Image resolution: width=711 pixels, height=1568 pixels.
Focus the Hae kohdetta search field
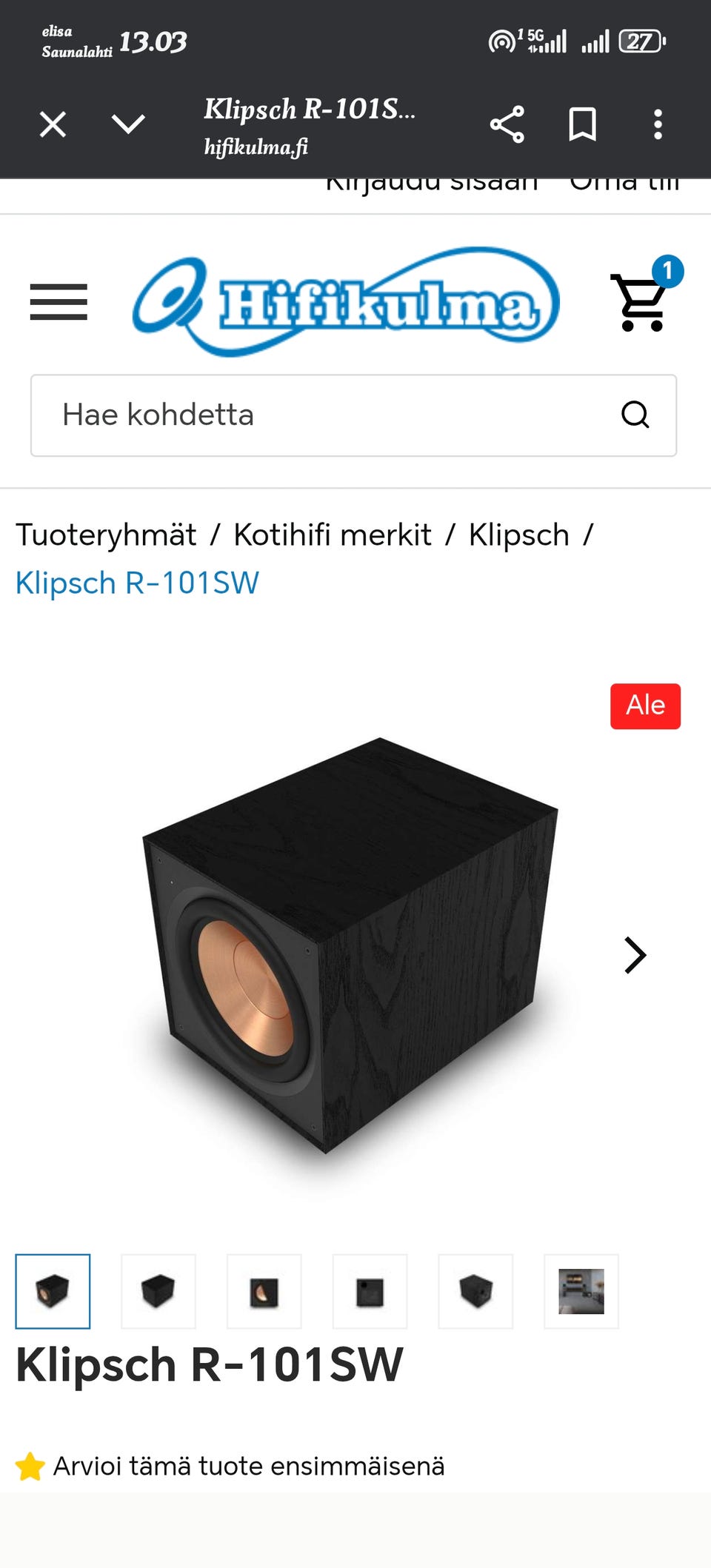[x=353, y=415]
